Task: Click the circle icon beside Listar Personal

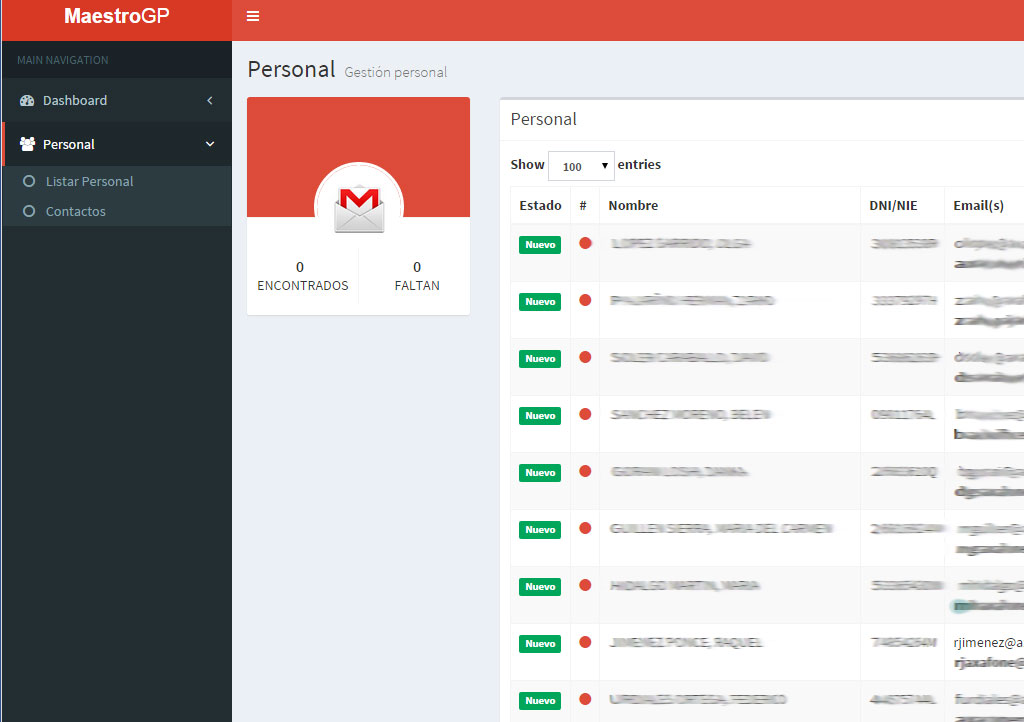Action: click(29, 181)
